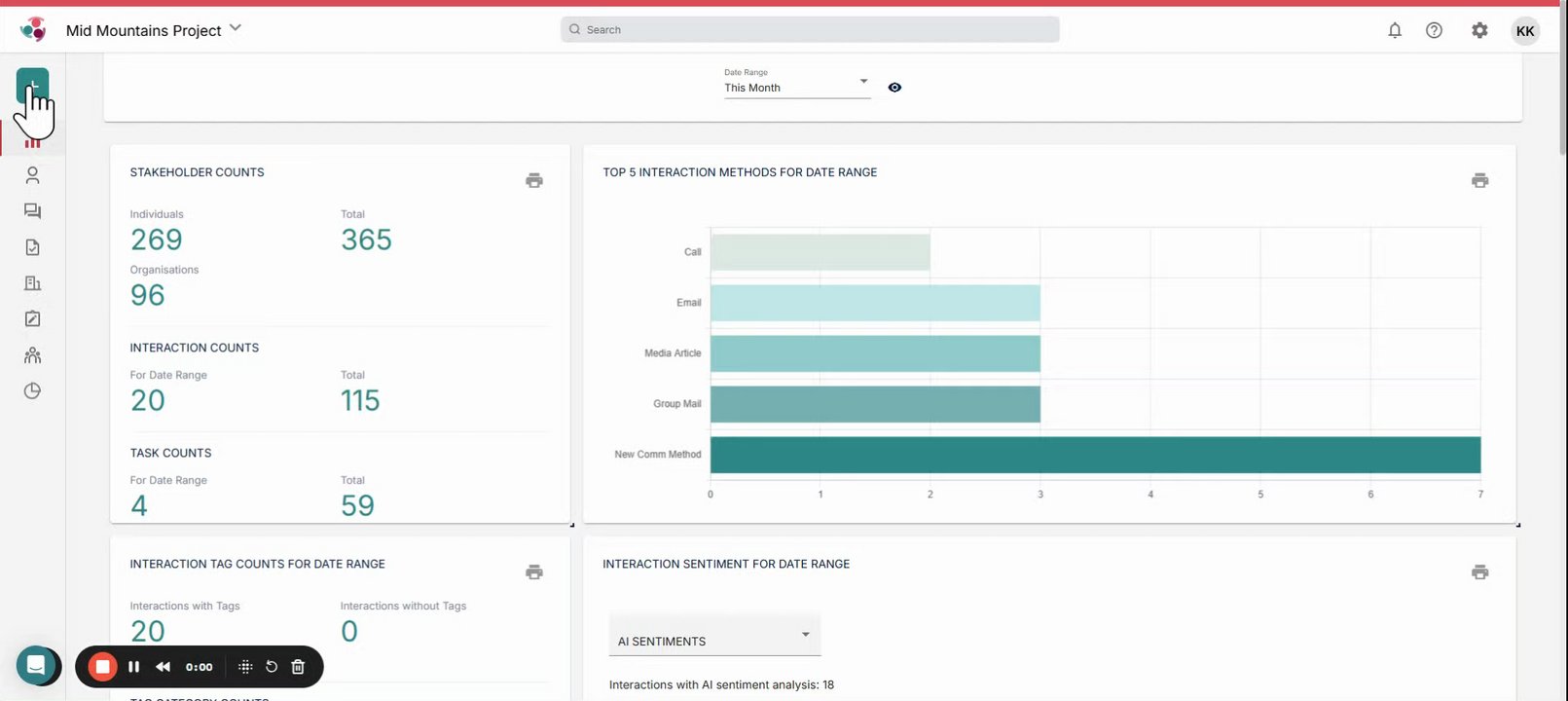Open the notifications bell icon
The width and height of the screenshot is (1568, 701).
pyautogui.click(x=1395, y=30)
